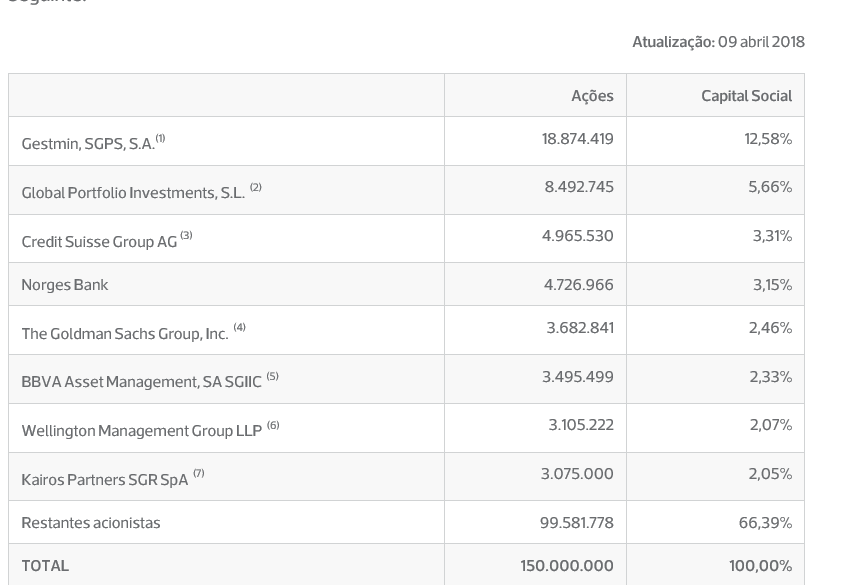Open footnote (4) for The Goldman Sachs Group
Viewport: 844px width, 585px height.
click(240, 327)
